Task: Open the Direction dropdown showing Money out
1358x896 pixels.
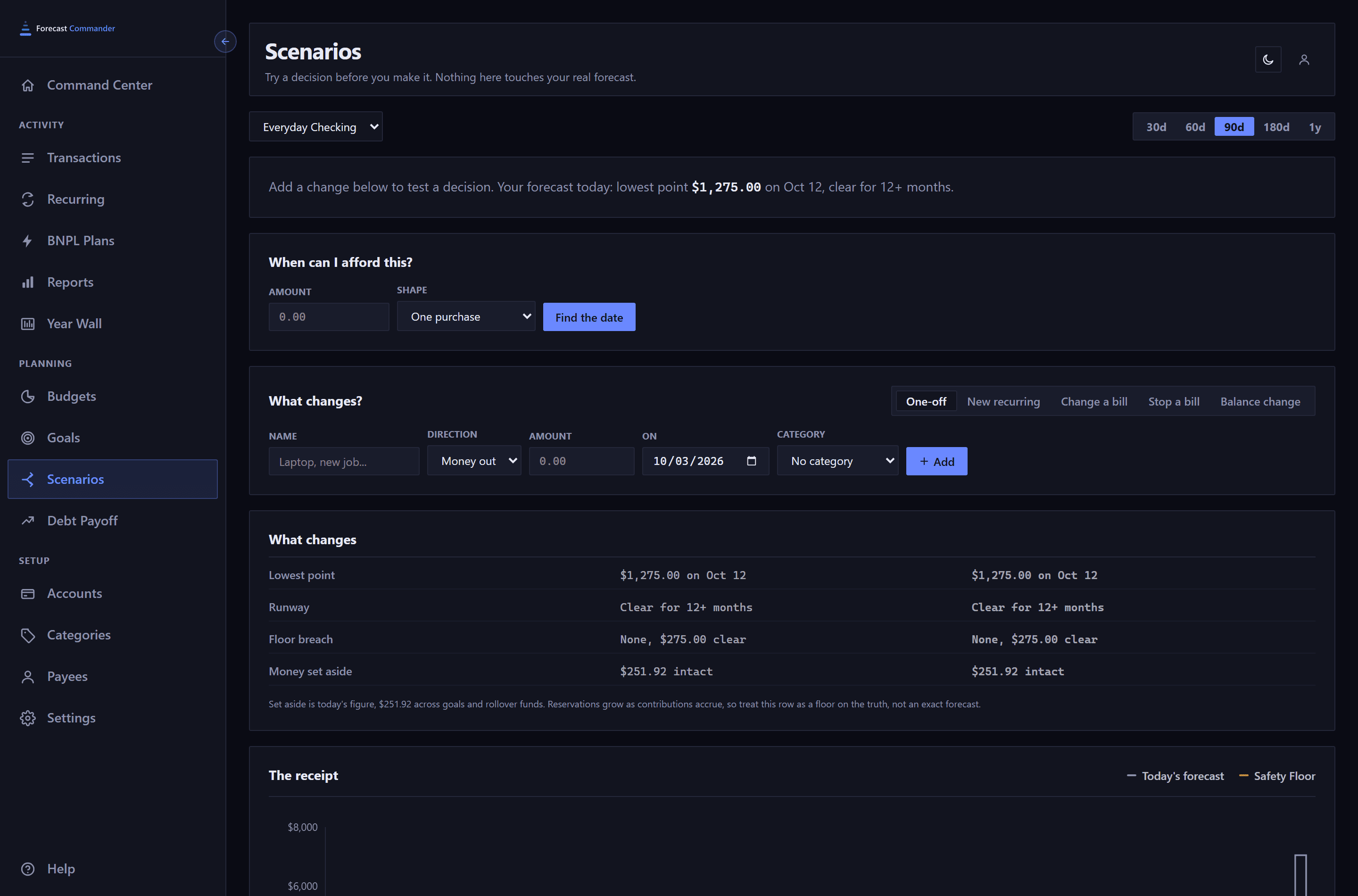Action: pyautogui.click(x=473, y=461)
